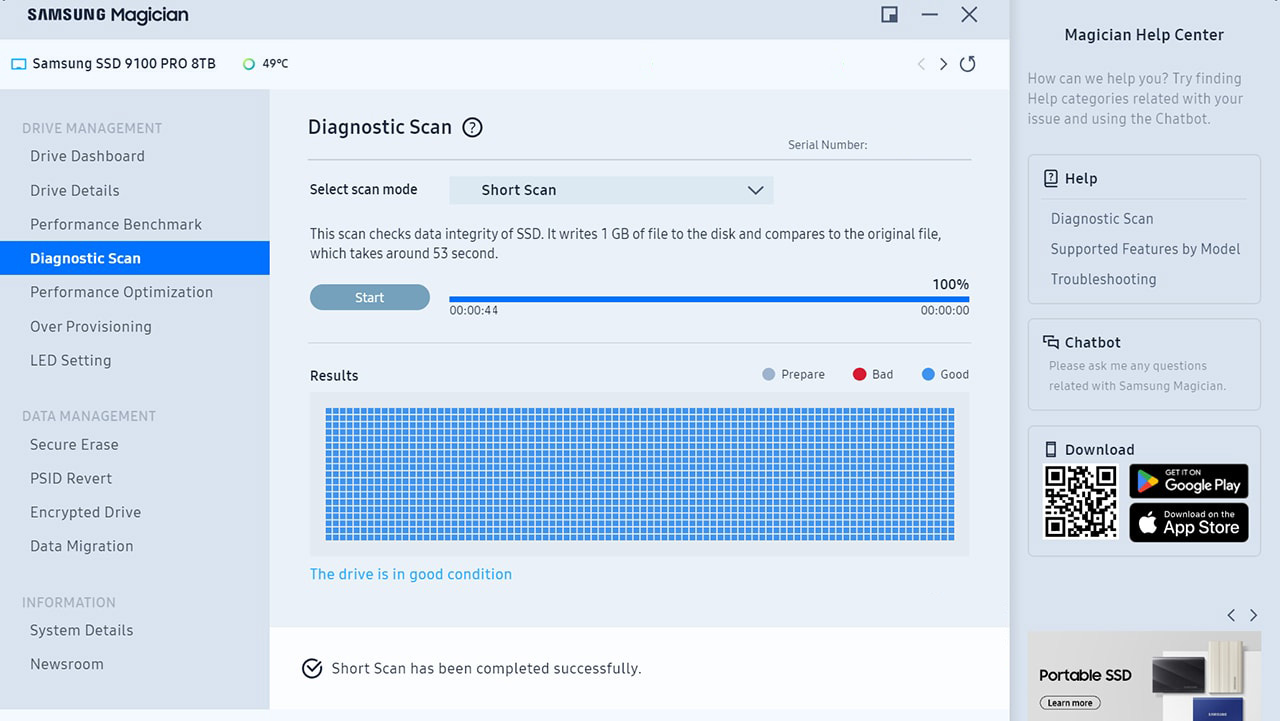Viewport: 1280px width, 721px height.
Task: Open the Google Play download badge
Action: pos(1188,481)
